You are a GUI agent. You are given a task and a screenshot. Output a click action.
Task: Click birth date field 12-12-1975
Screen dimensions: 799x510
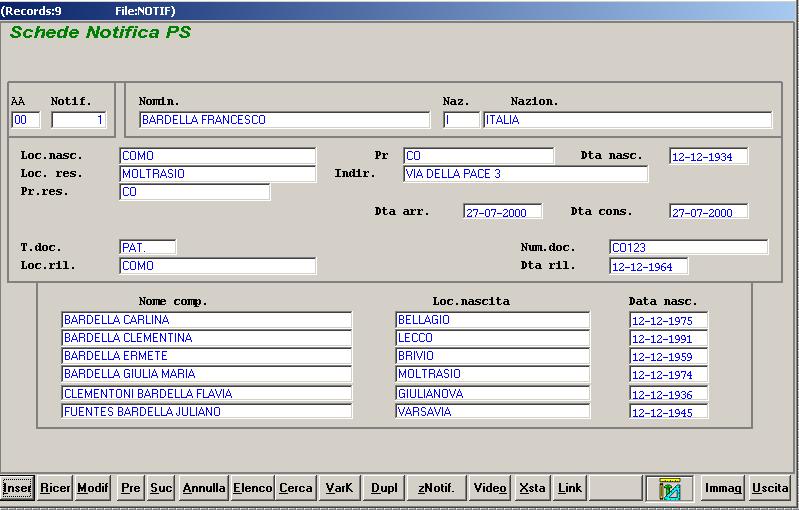click(669, 320)
